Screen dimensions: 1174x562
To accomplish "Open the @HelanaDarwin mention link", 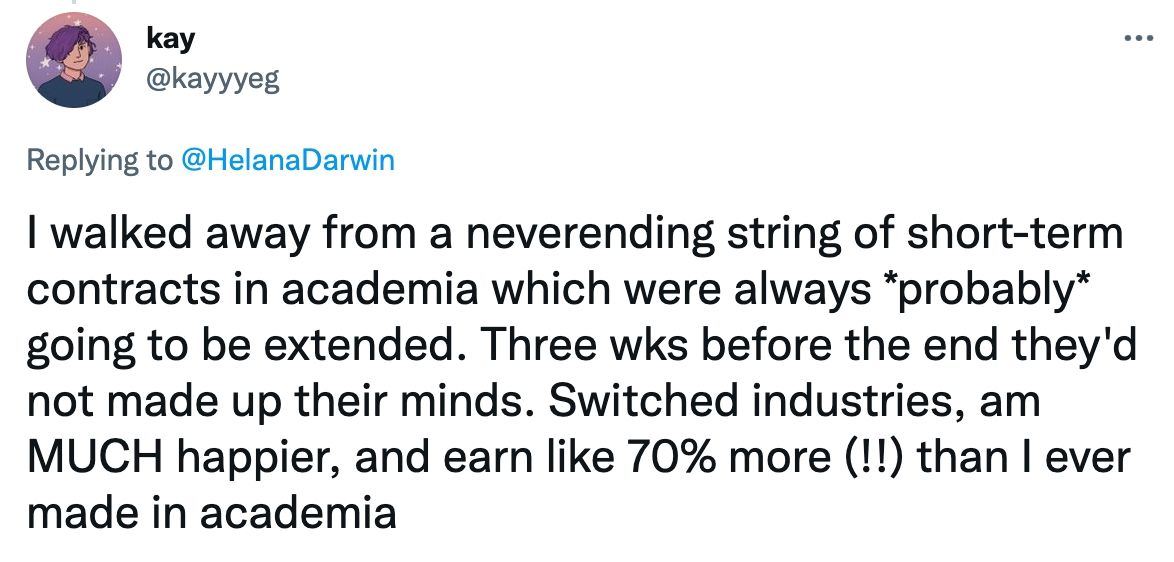I will coord(287,160).
